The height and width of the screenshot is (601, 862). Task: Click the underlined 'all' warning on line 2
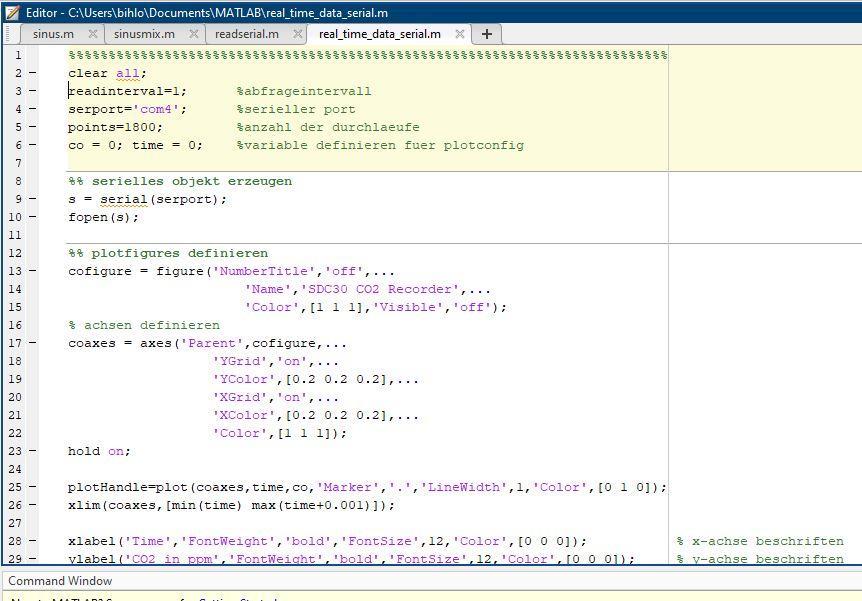click(128, 73)
